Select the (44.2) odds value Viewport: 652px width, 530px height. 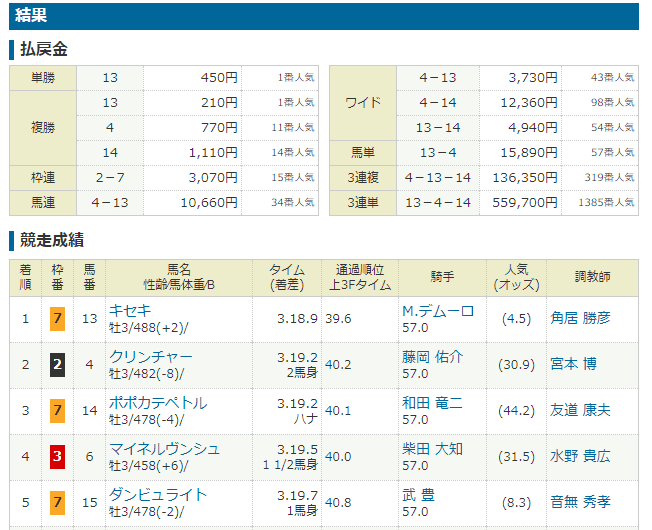[x=516, y=411]
